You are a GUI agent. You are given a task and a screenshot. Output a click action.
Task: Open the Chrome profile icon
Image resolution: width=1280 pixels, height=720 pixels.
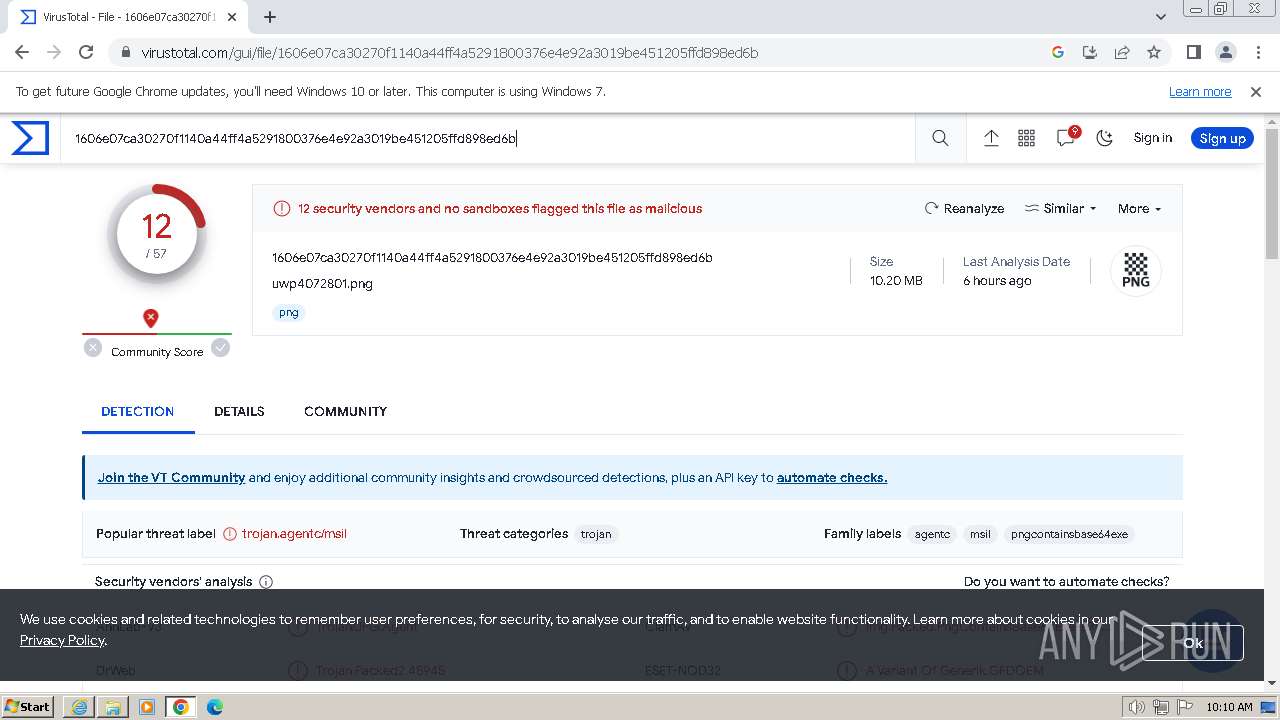(x=1225, y=53)
